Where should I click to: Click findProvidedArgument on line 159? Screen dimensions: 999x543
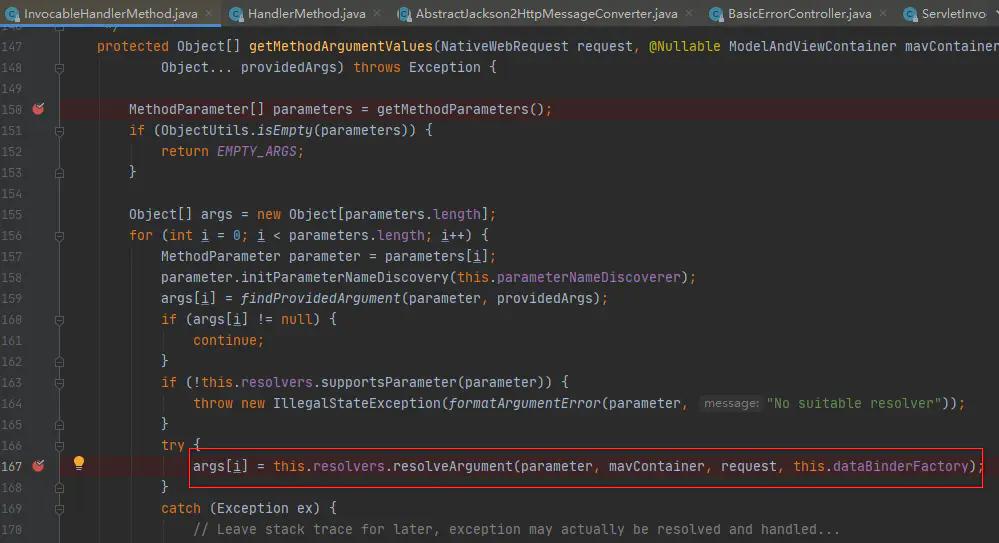(x=320, y=298)
